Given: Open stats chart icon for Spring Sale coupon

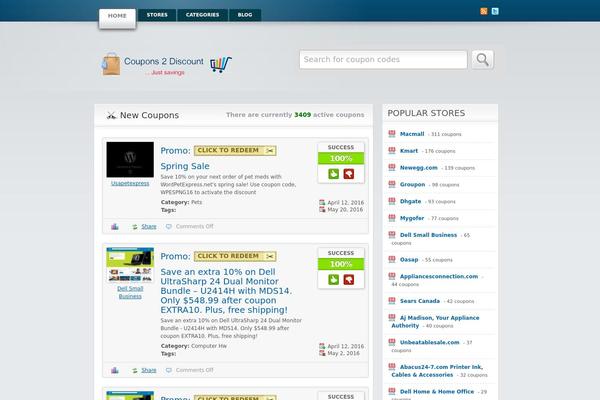Looking at the screenshot, I should pos(115,227).
